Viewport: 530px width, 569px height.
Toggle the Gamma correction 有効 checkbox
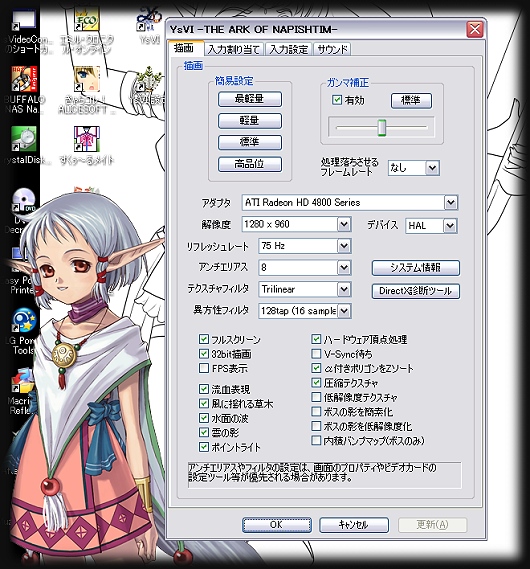tap(337, 100)
